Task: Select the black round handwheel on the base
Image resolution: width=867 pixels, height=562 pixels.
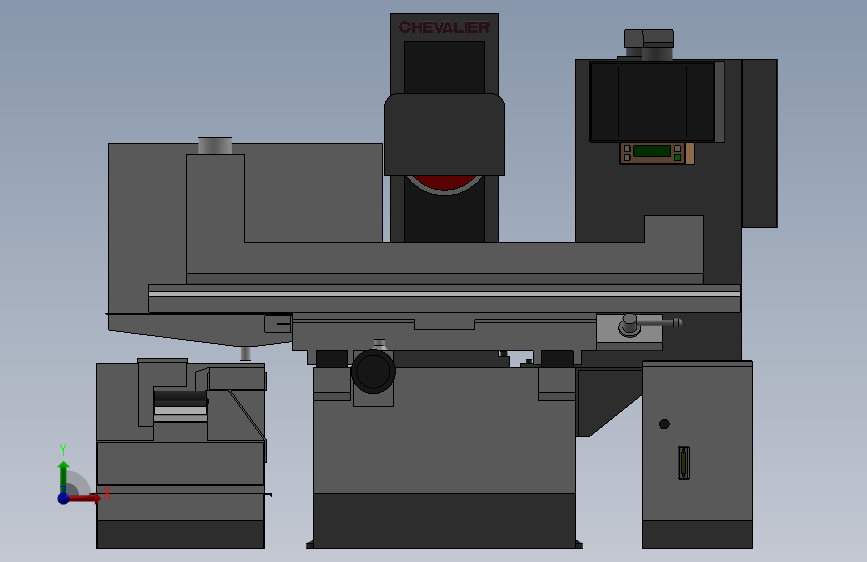Action: click(373, 371)
